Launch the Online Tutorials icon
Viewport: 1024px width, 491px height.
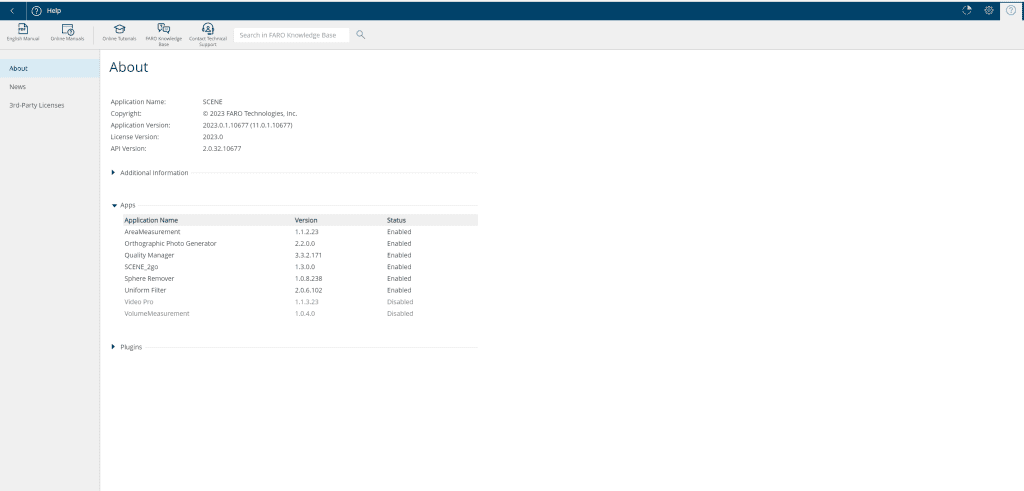click(119, 30)
